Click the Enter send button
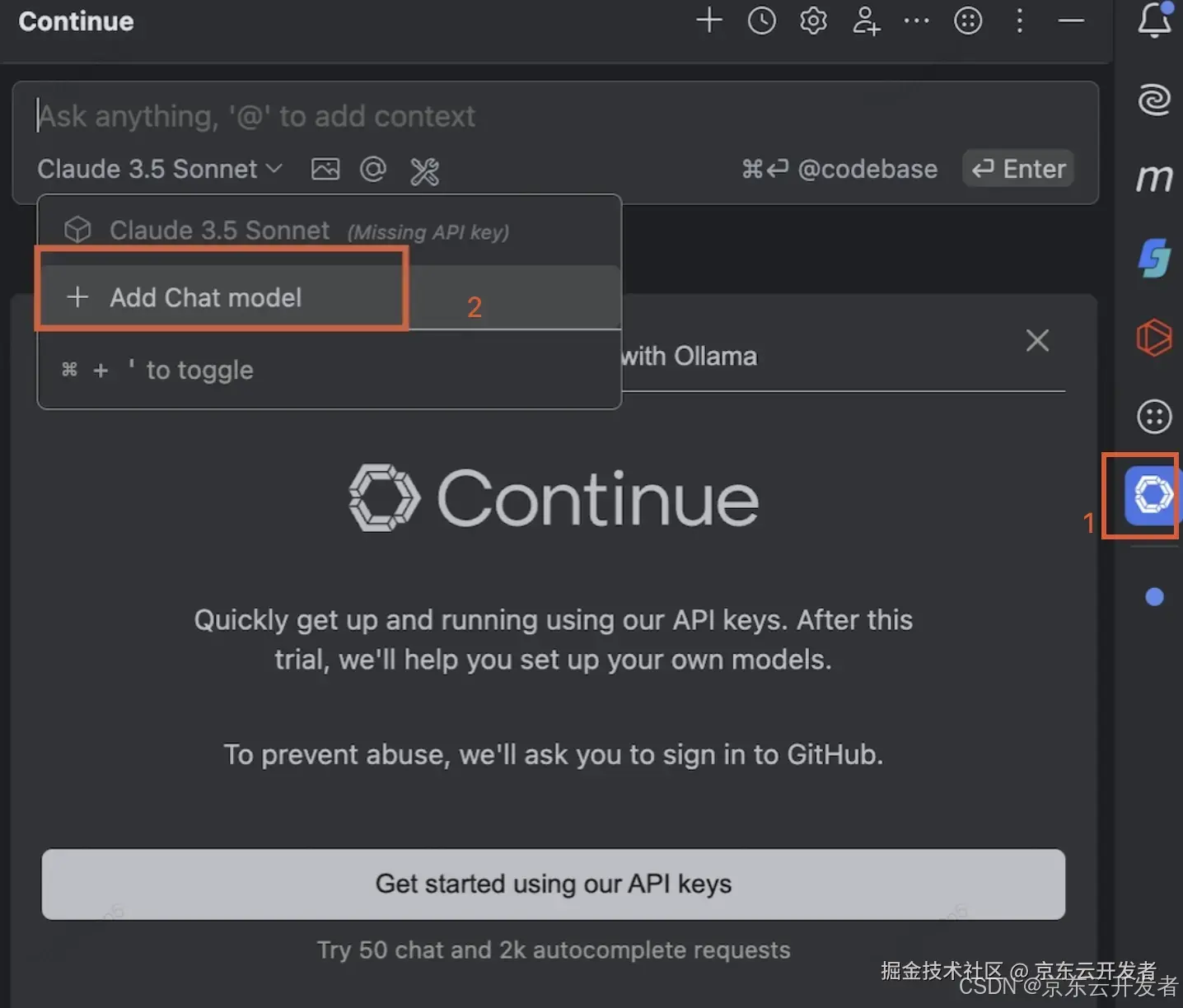 pyautogui.click(x=1018, y=169)
